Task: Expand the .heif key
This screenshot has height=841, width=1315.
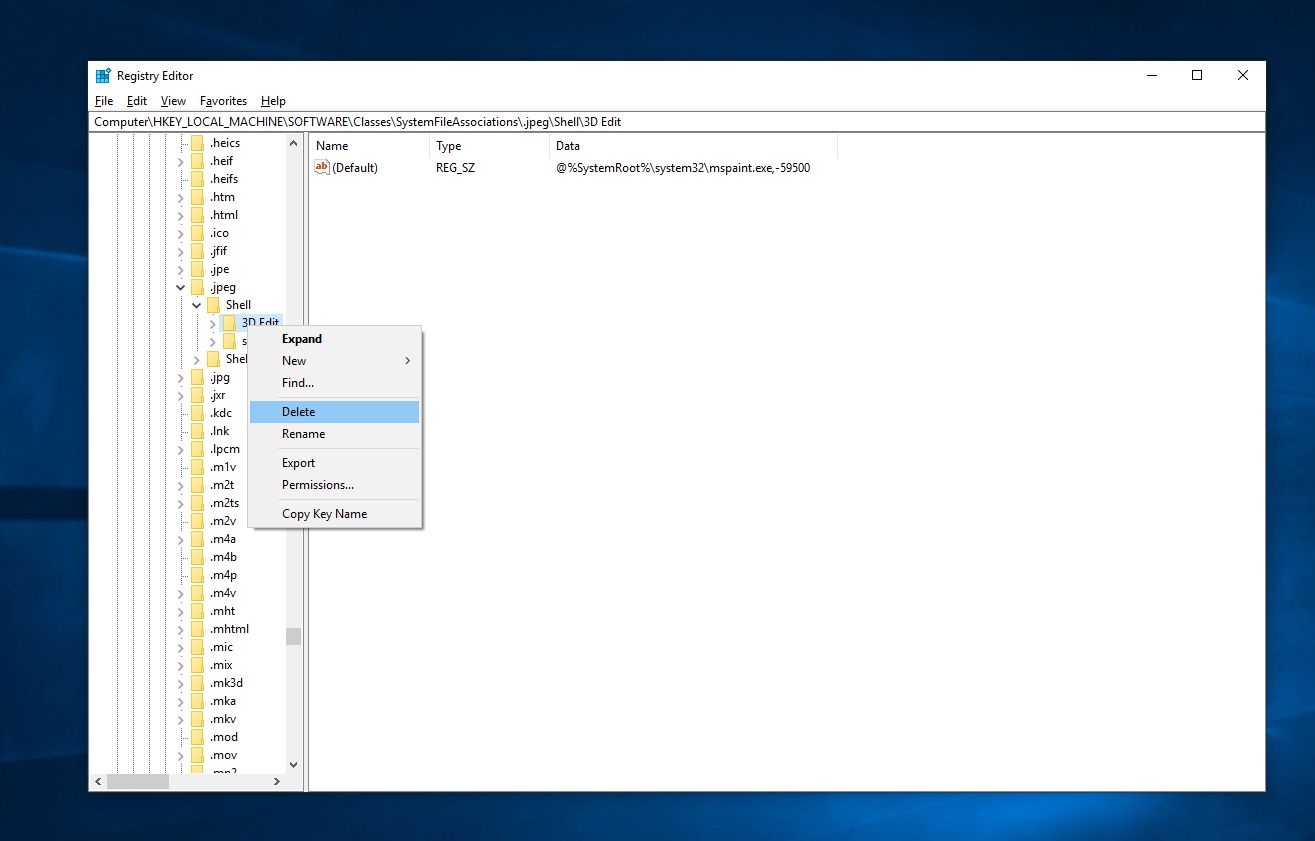Action: coord(181,161)
